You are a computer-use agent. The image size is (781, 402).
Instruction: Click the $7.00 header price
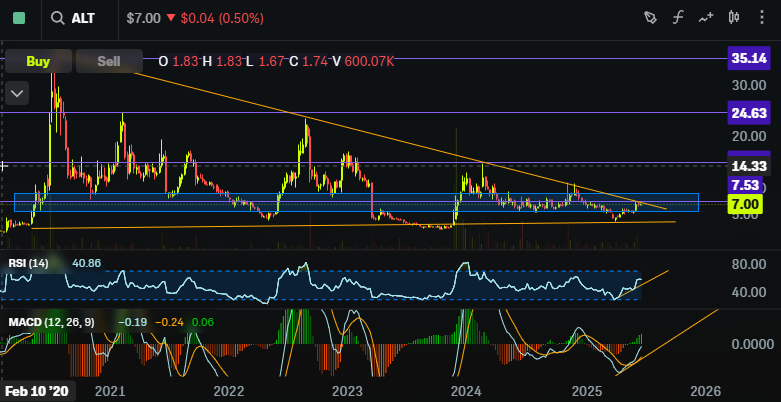pos(144,18)
